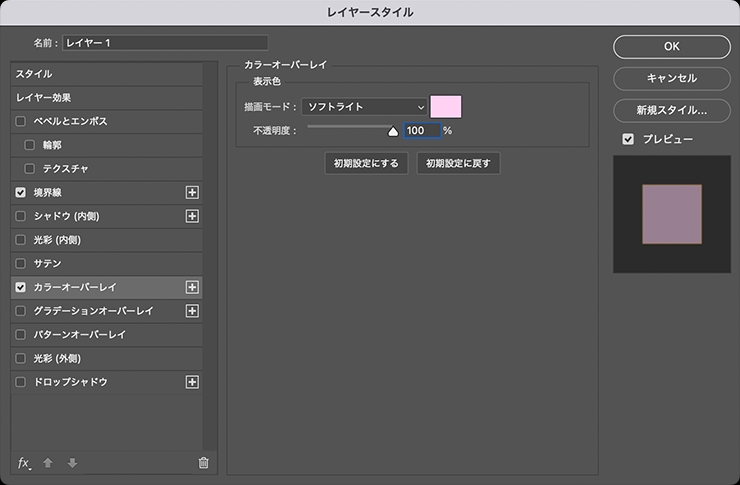Click the move effect down arrow

72,463
